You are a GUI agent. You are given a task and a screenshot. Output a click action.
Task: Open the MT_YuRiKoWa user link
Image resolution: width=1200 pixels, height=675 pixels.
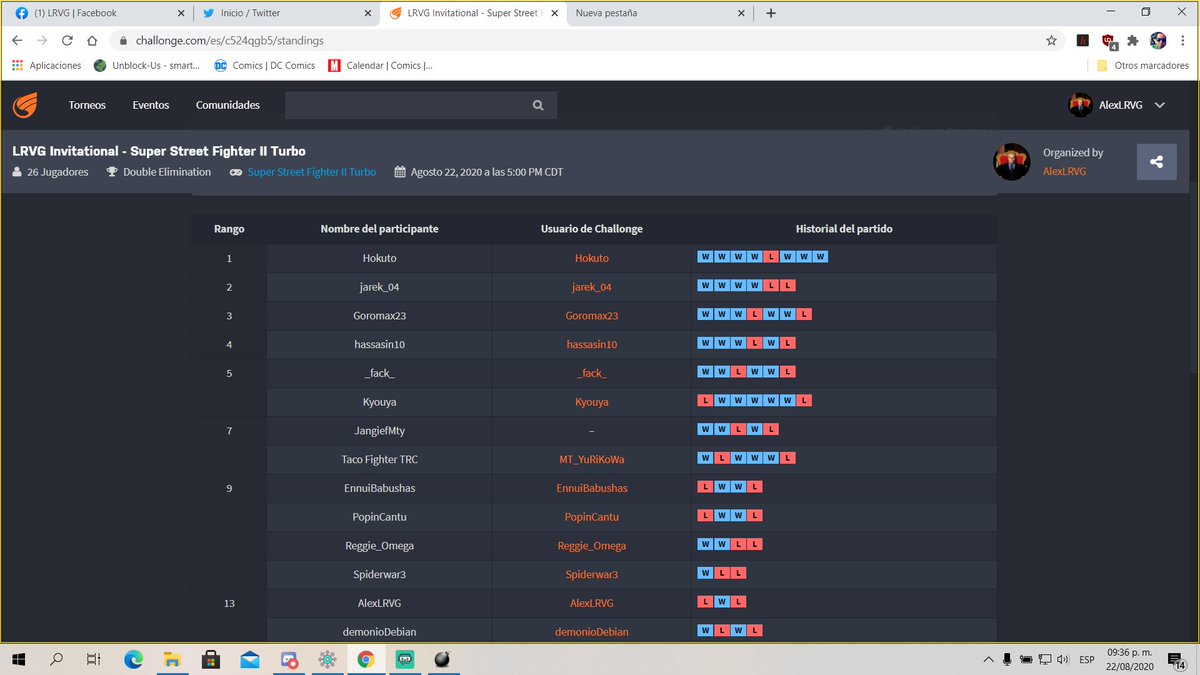591,460
